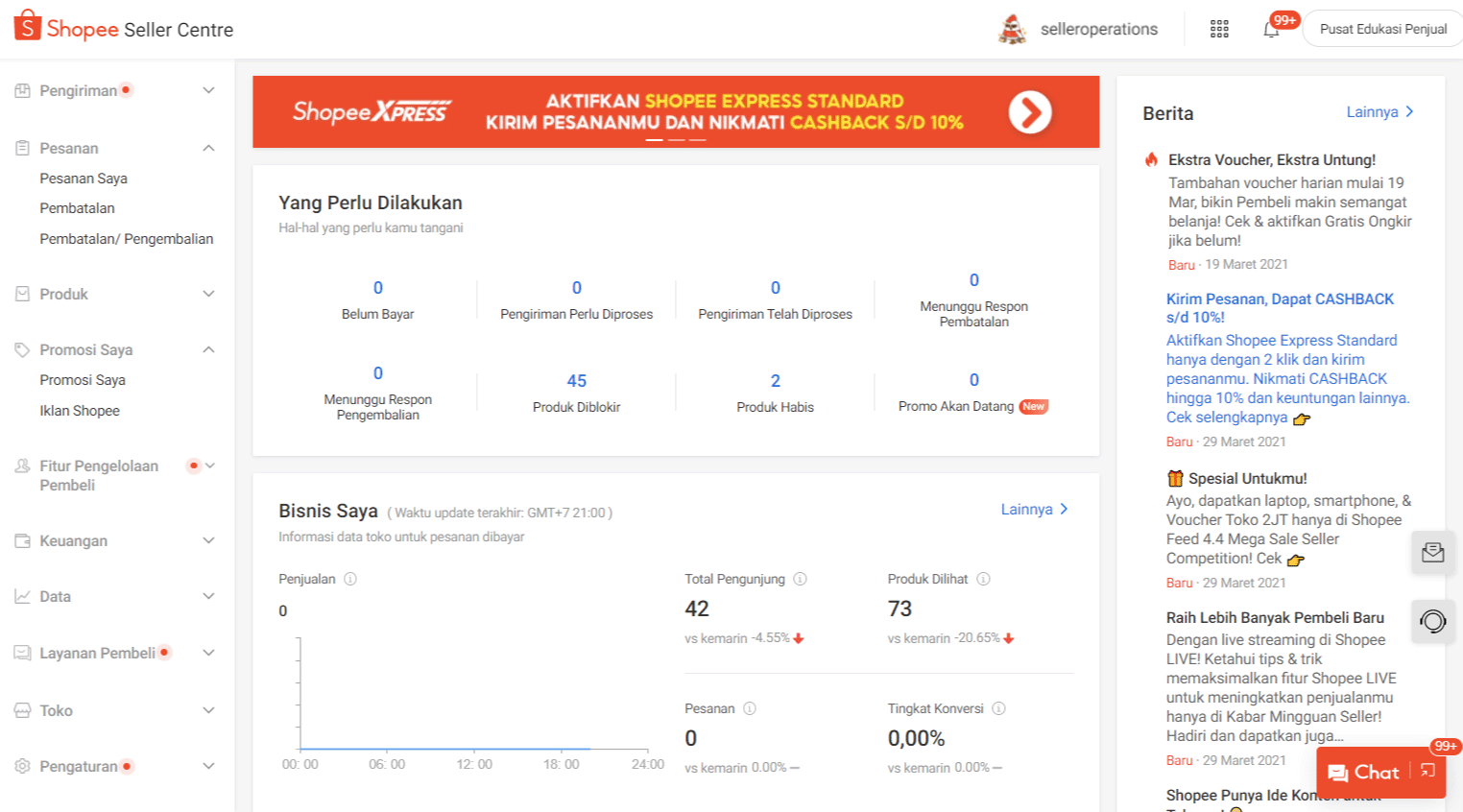Expand the Data menu chevron
1463x812 pixels.
tap(208, 596)
